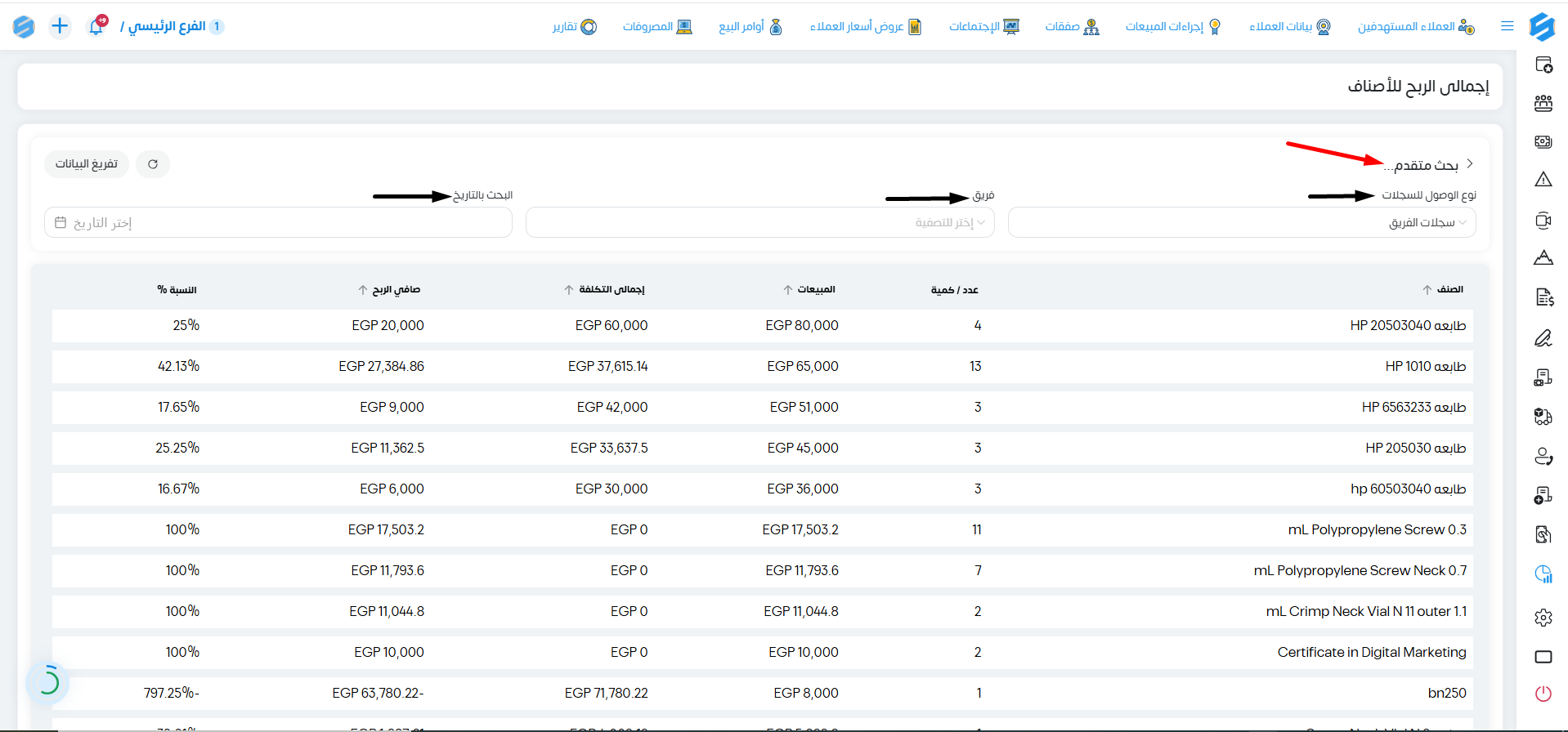Open the receipt with plus icon
1568x732 pixels.
1543,495
